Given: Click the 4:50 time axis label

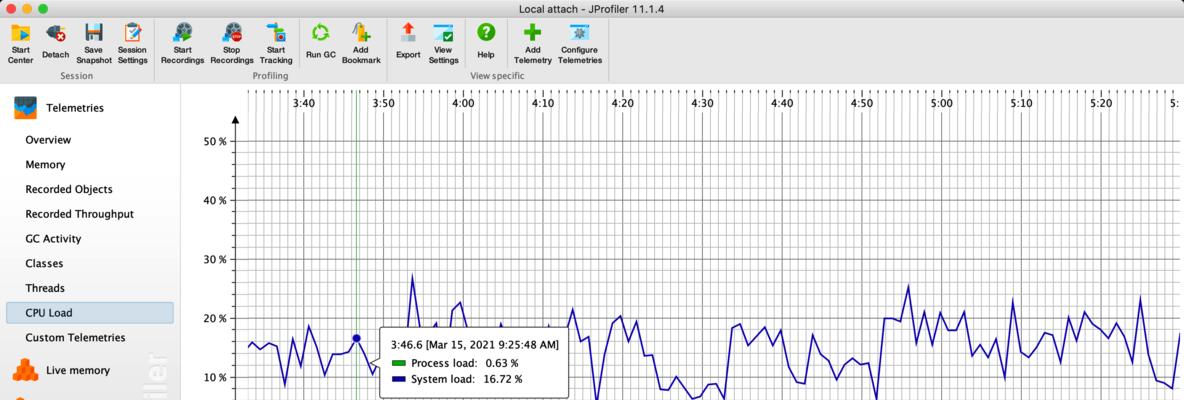Looking at the screenshot, I should [x=862, y=103].
